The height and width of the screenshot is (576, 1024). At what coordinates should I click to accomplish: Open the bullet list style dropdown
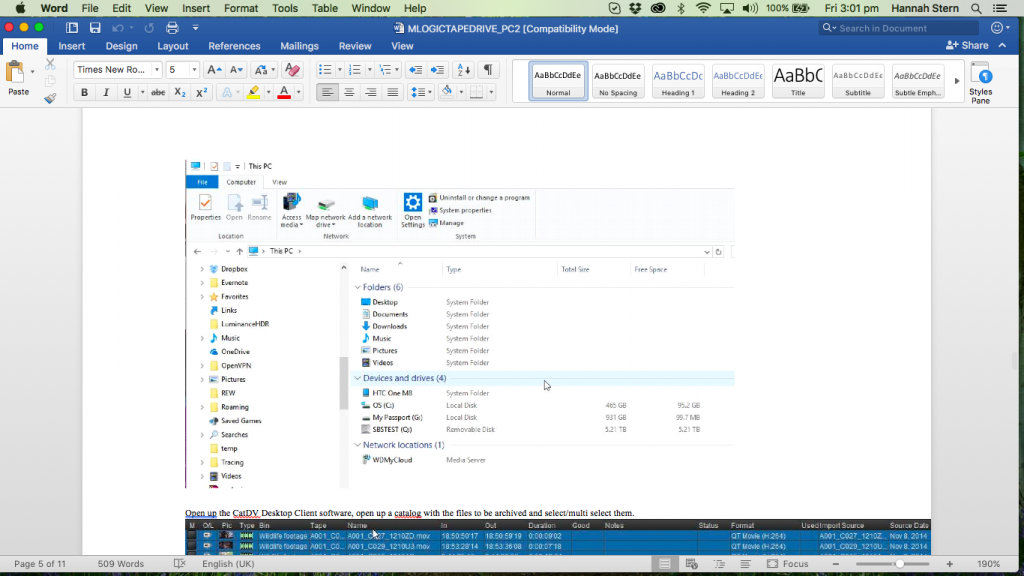click(340, 70)
